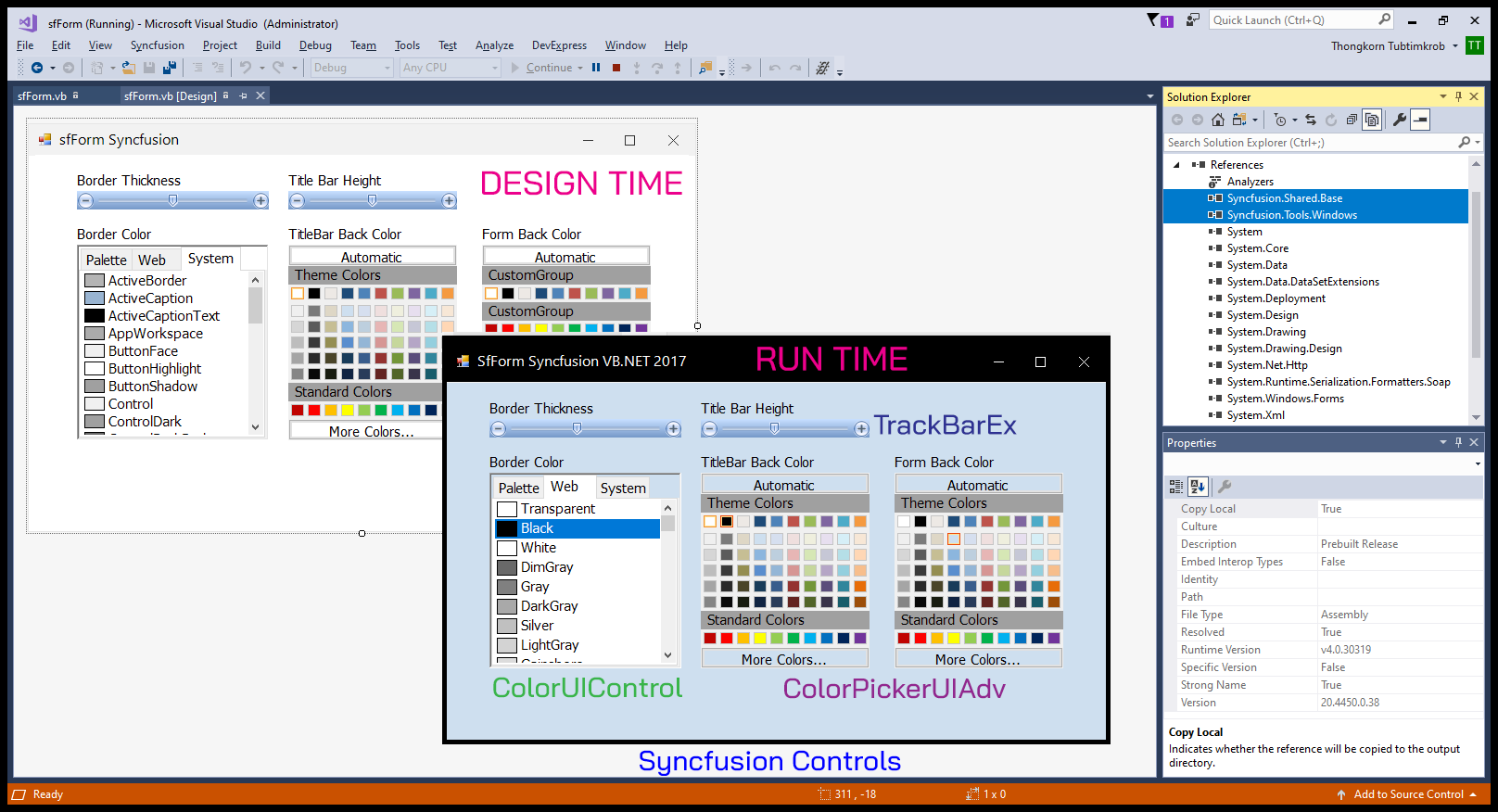Open the Continue button dropdown arrow
The image size is (1498, 812).
coord(580,68)
